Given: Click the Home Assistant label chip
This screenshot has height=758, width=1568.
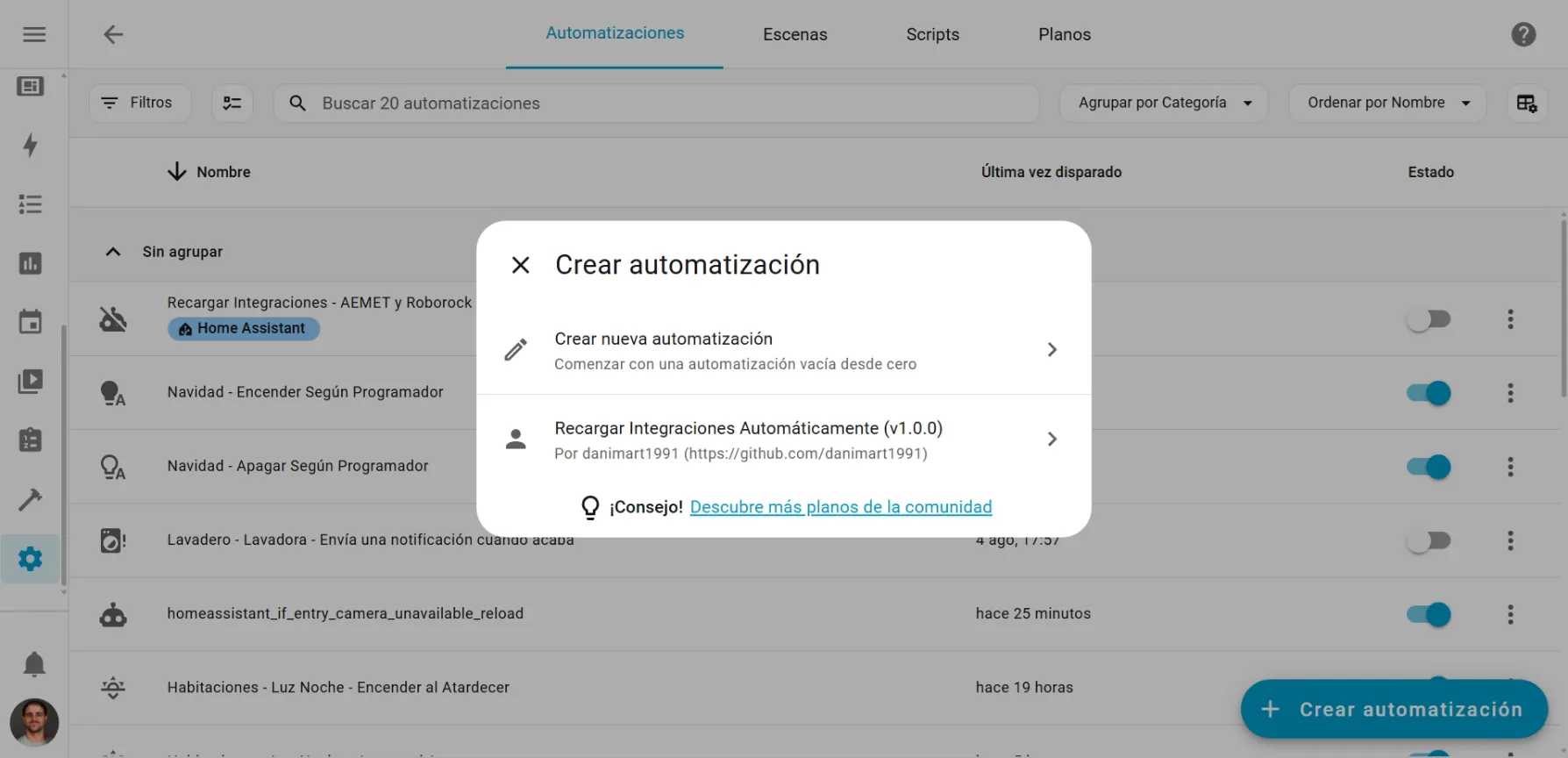Looking at the screenshot, I should click(x=244, y=328).
